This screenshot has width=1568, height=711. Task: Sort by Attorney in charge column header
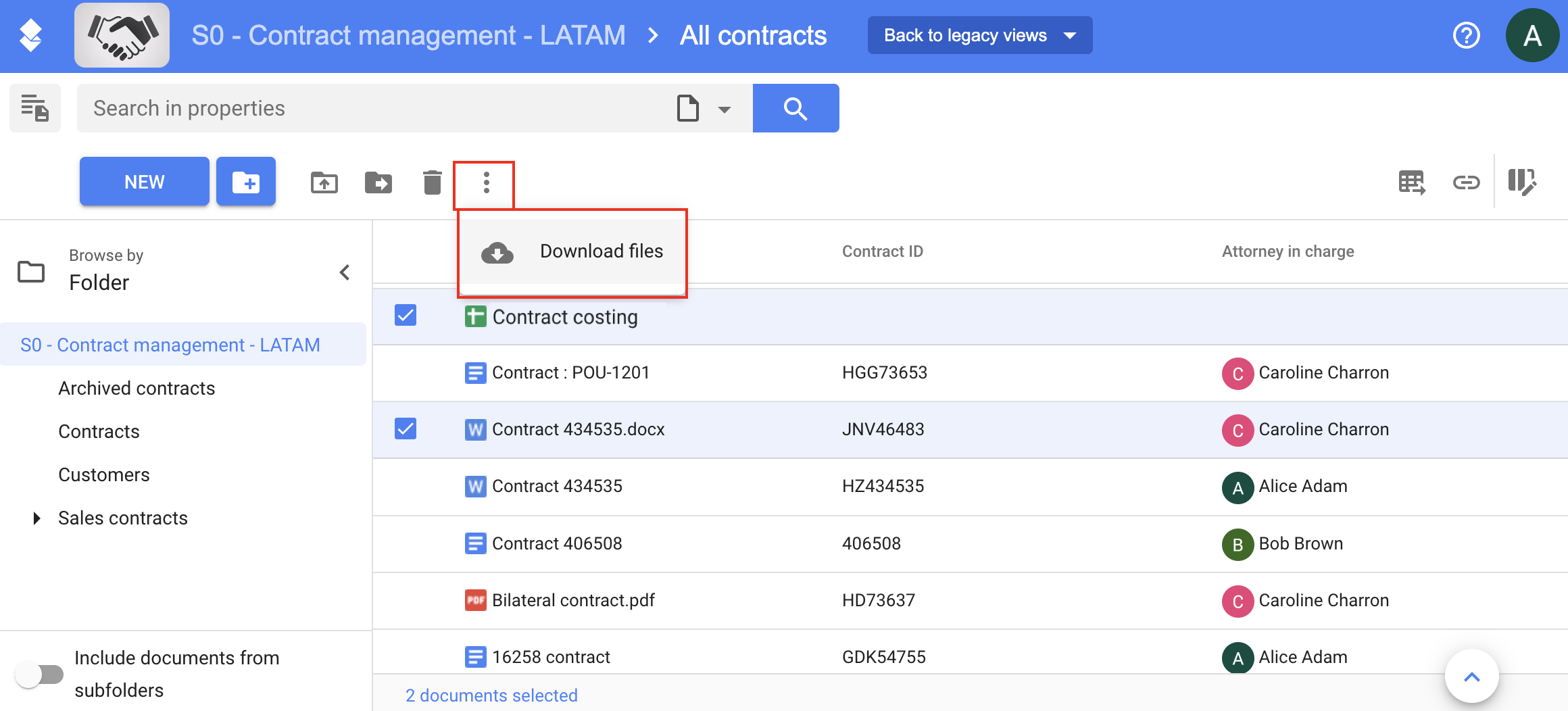coord(1288,251)
